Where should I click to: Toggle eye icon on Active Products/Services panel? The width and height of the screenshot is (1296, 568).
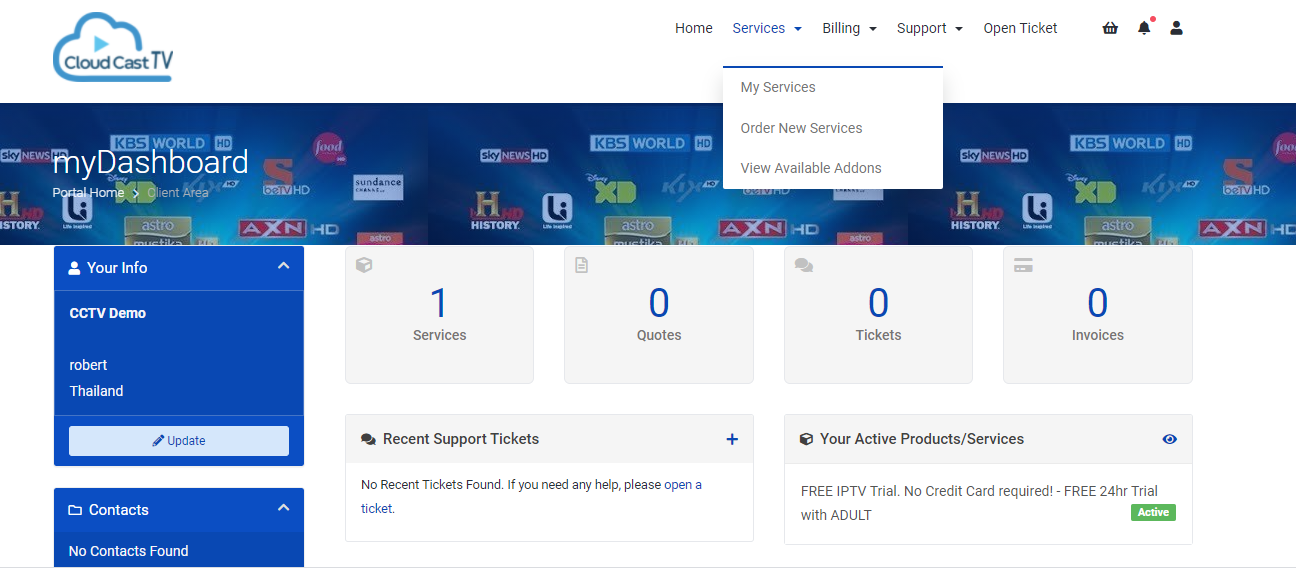click(x=1170, y=439)
